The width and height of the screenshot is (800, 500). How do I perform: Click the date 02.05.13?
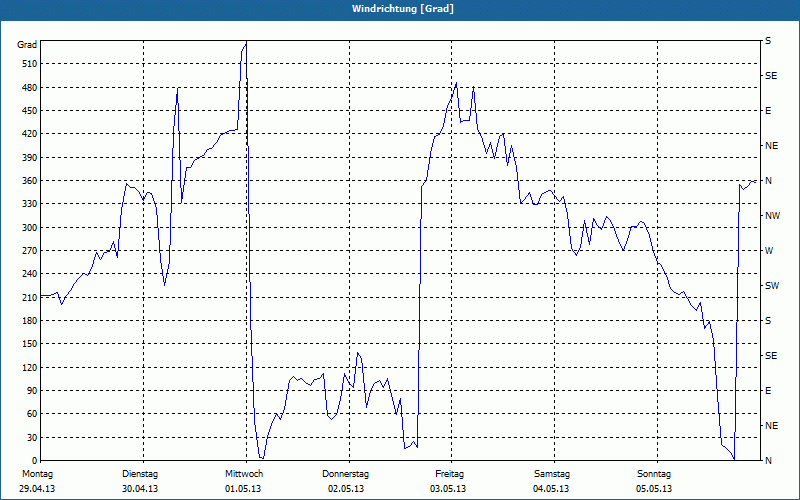pyautogui.click(x=346, y=489)
